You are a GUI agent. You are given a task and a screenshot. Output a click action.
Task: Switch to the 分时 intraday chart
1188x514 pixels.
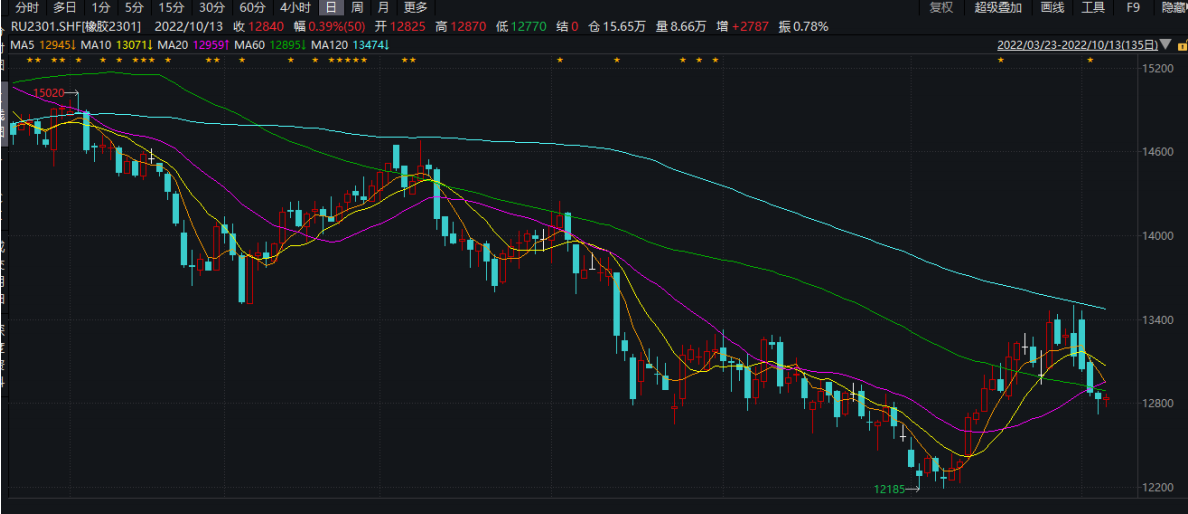pos(27,8)
